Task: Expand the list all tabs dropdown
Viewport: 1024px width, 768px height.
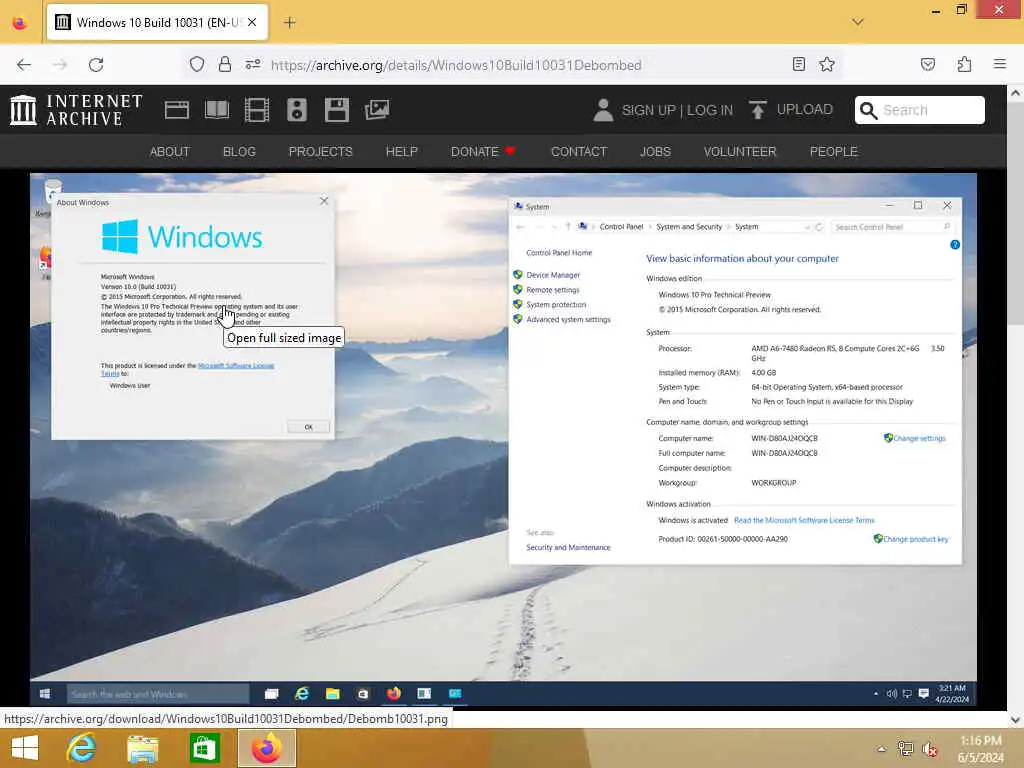Action: pyautogui.click(x=858, y=22)
